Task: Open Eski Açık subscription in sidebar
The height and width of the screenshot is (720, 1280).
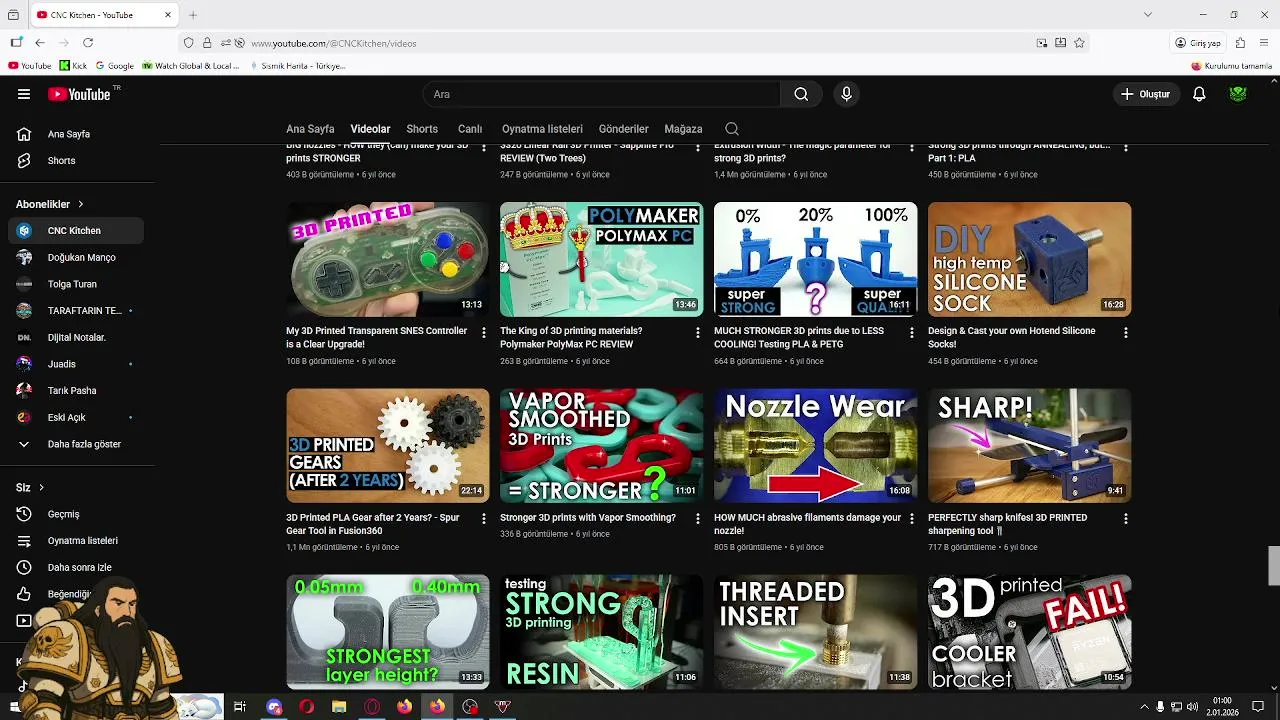Action: [x=76, y=418]
